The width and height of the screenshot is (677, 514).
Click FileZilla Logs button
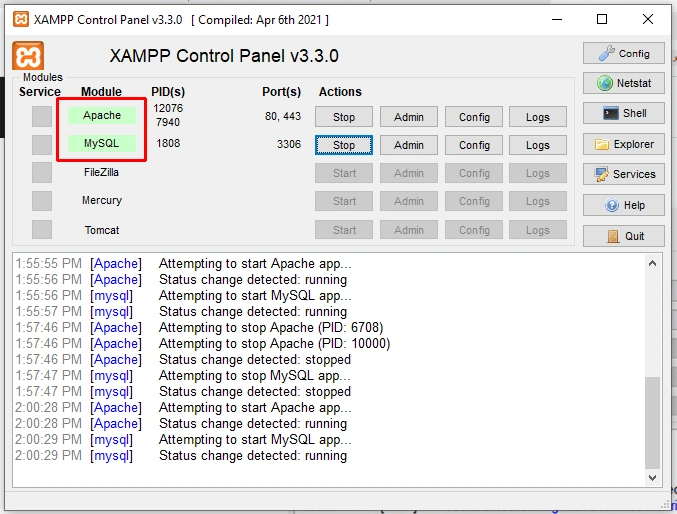tap(538, 173)
